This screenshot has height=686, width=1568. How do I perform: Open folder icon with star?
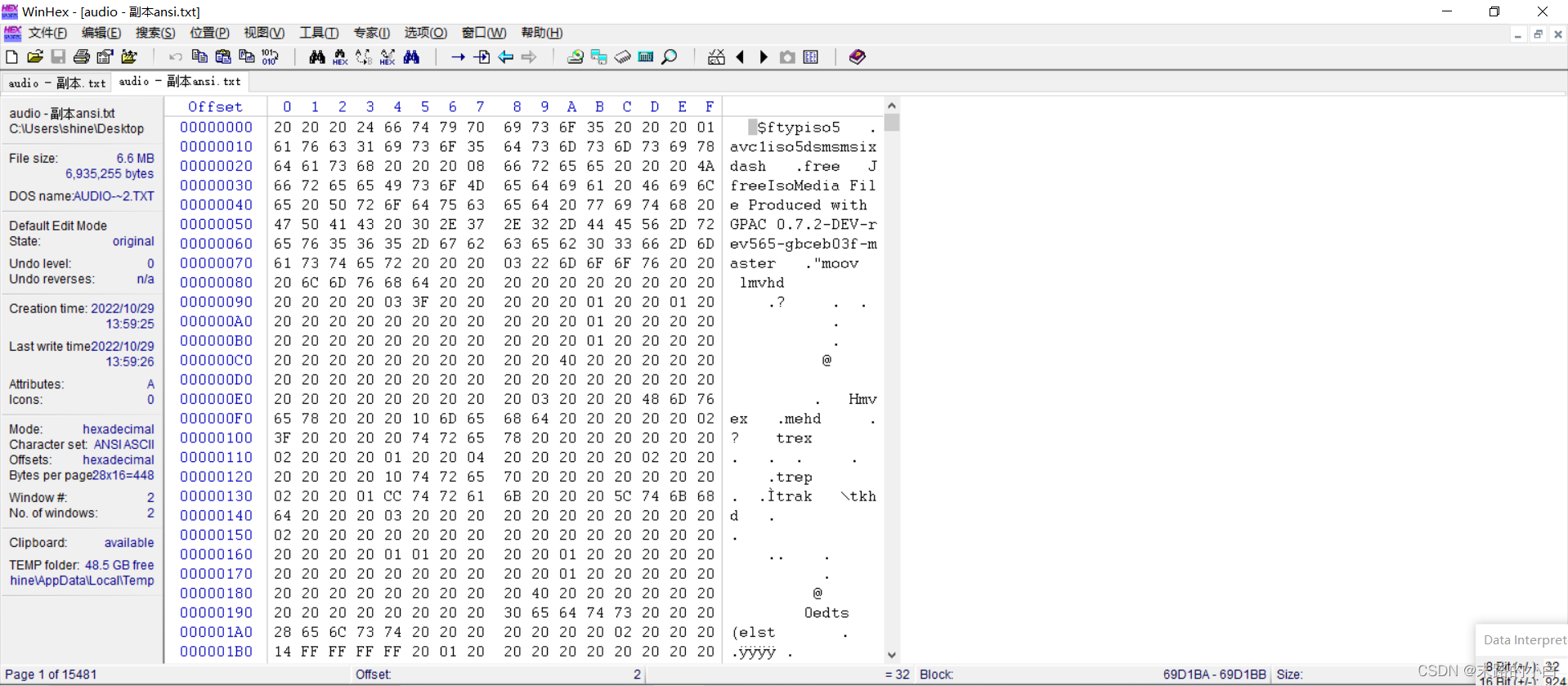pyautogui.click(x=129, y=57)
